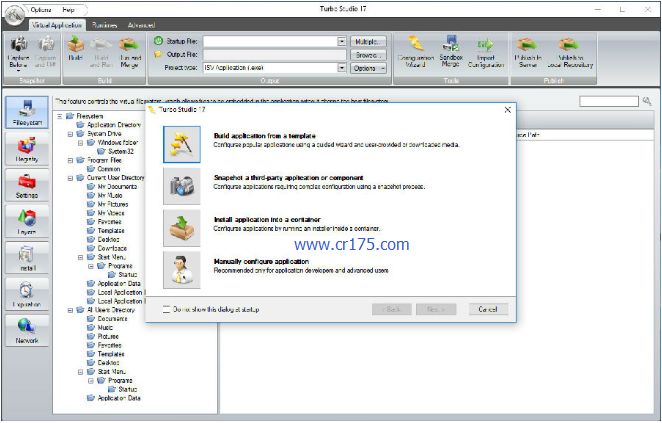Open the Options dropdown button in Output group
Screen dimensions: 662x423
pos(368,68)
